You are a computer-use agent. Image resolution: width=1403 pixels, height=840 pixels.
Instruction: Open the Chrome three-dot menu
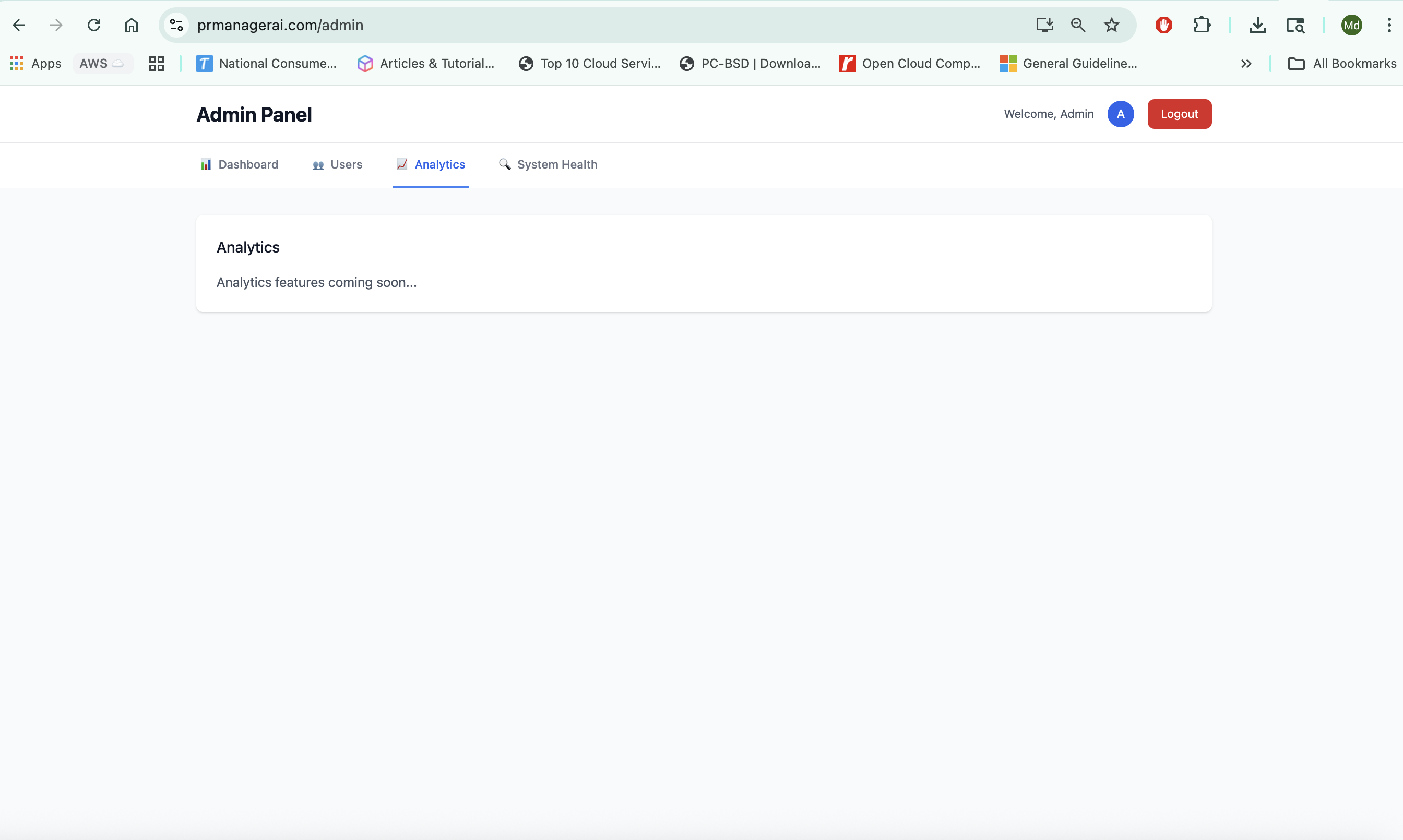[1389, 25]
